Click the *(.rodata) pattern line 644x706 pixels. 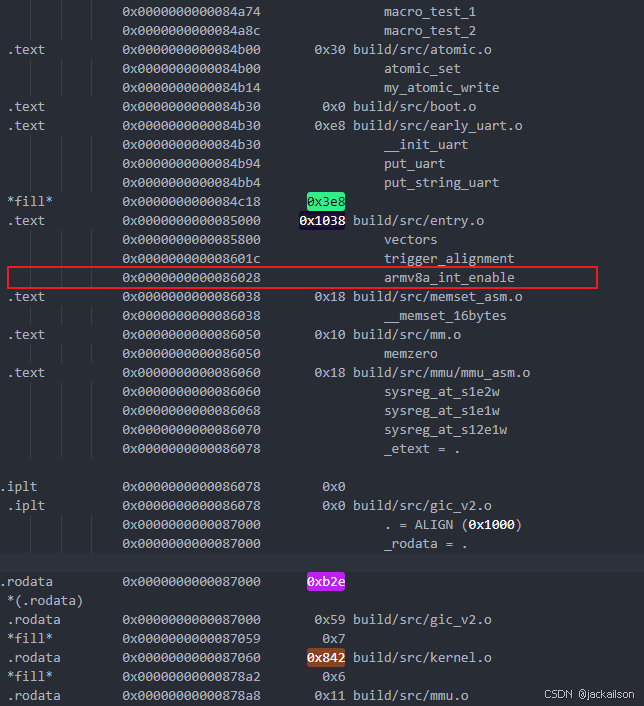pos(45,601)
